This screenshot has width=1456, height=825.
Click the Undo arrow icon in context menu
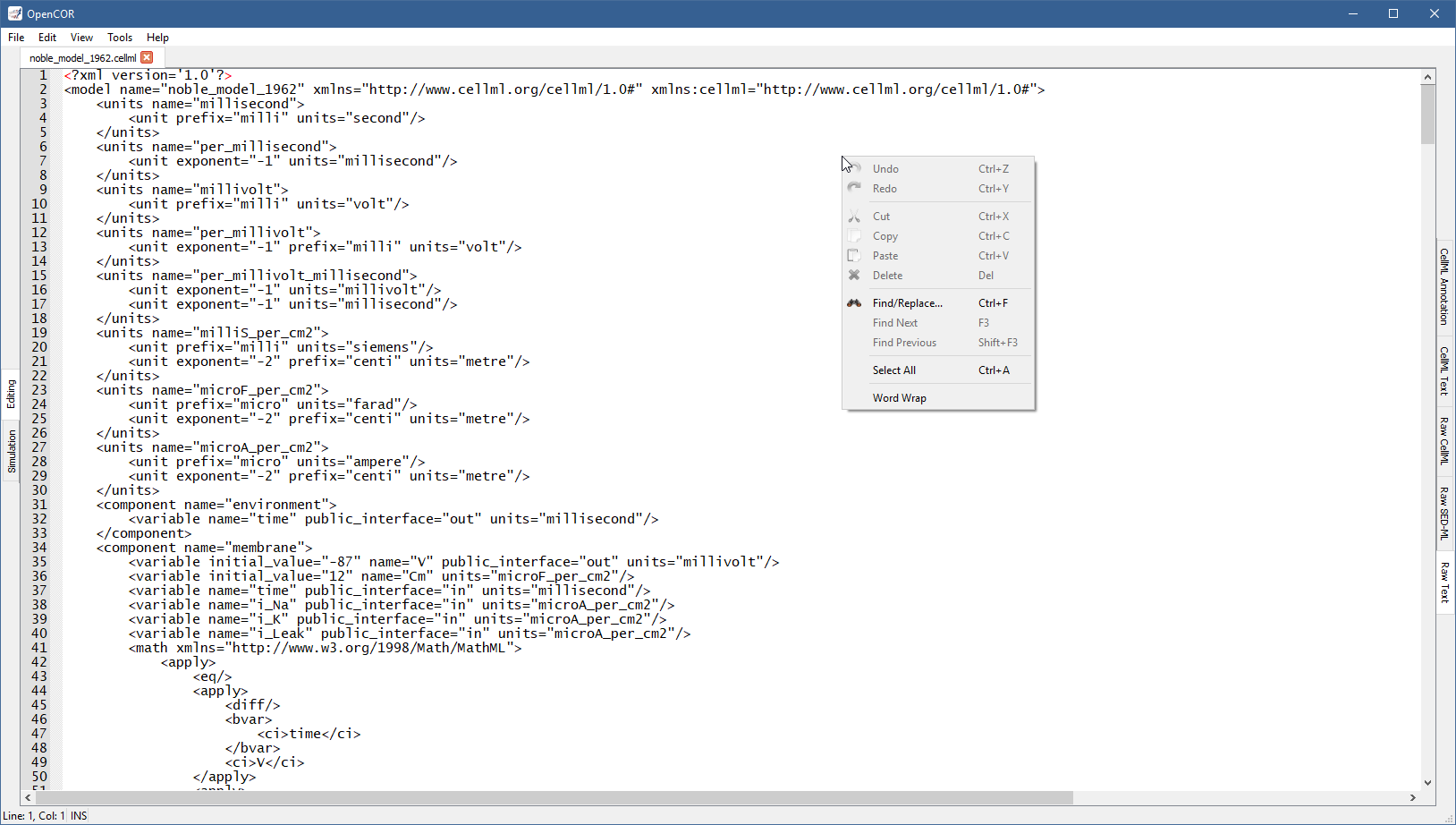pos(855,168)
